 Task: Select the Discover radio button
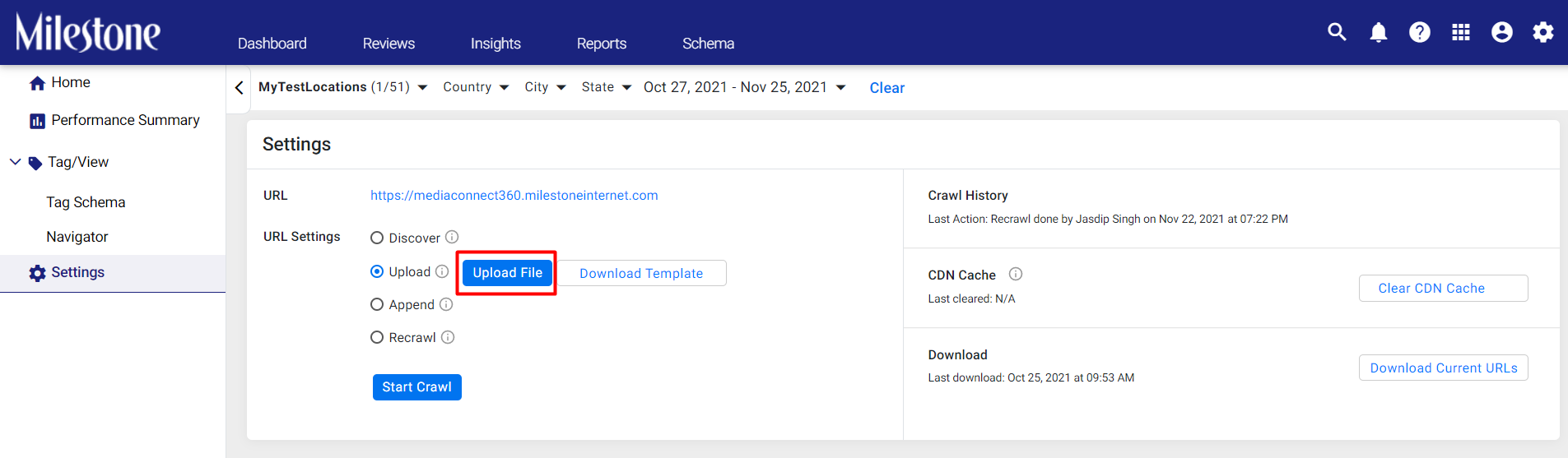tap(377, 238)
